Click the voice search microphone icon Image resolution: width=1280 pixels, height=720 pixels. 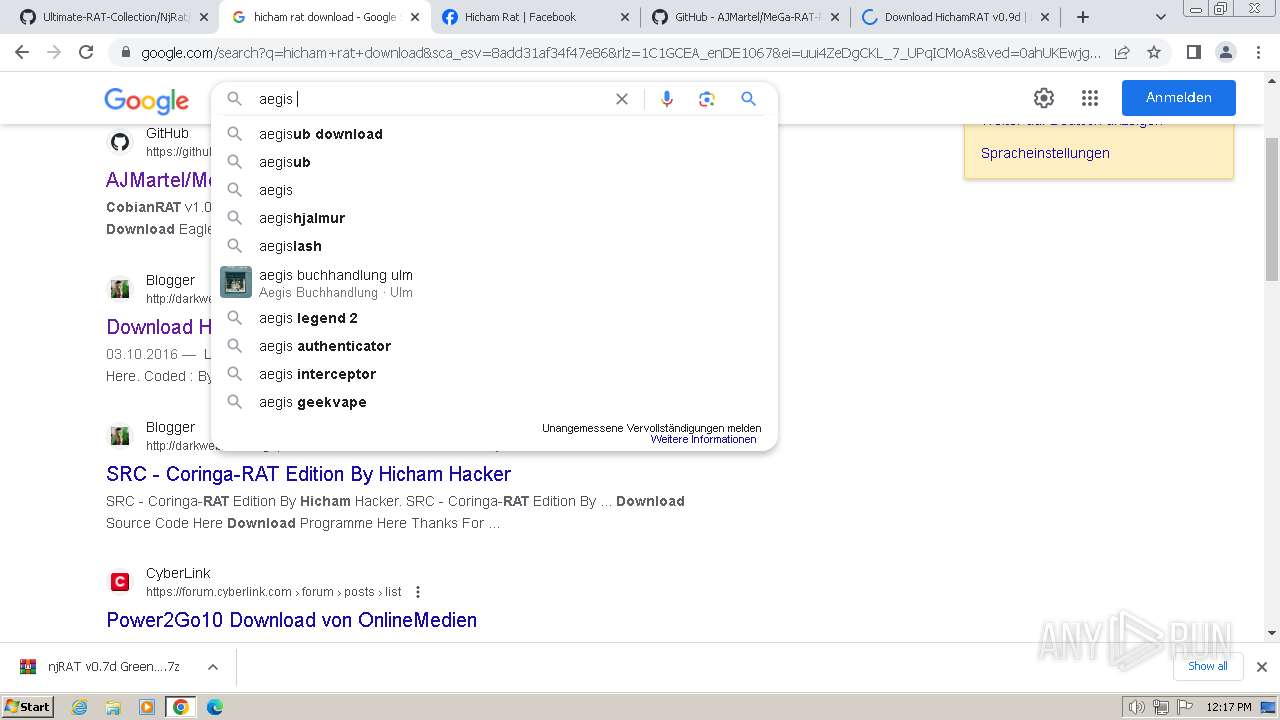[667, 99]
